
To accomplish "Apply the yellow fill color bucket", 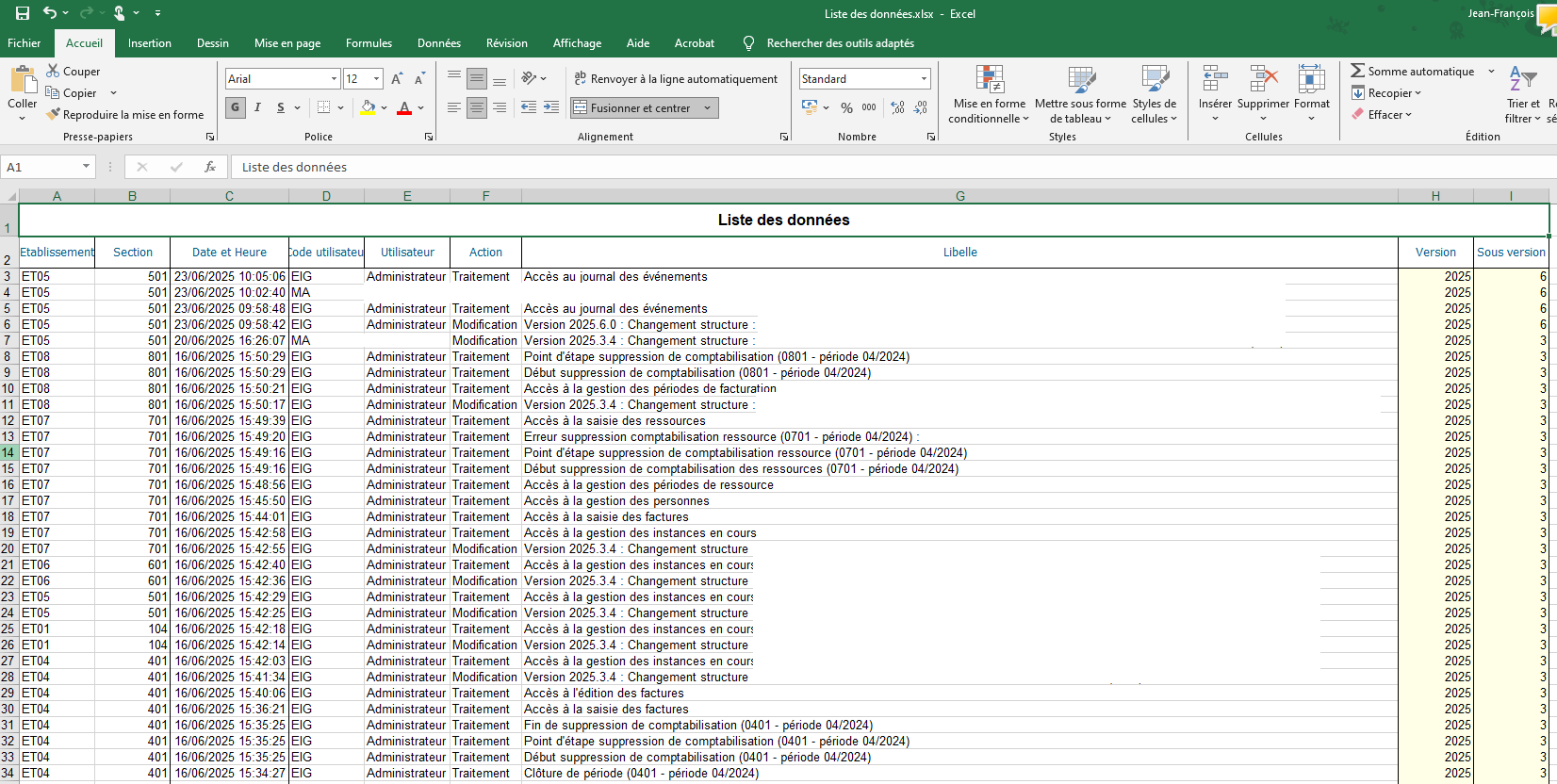I will pyautogui.click(x=368, y=108).
